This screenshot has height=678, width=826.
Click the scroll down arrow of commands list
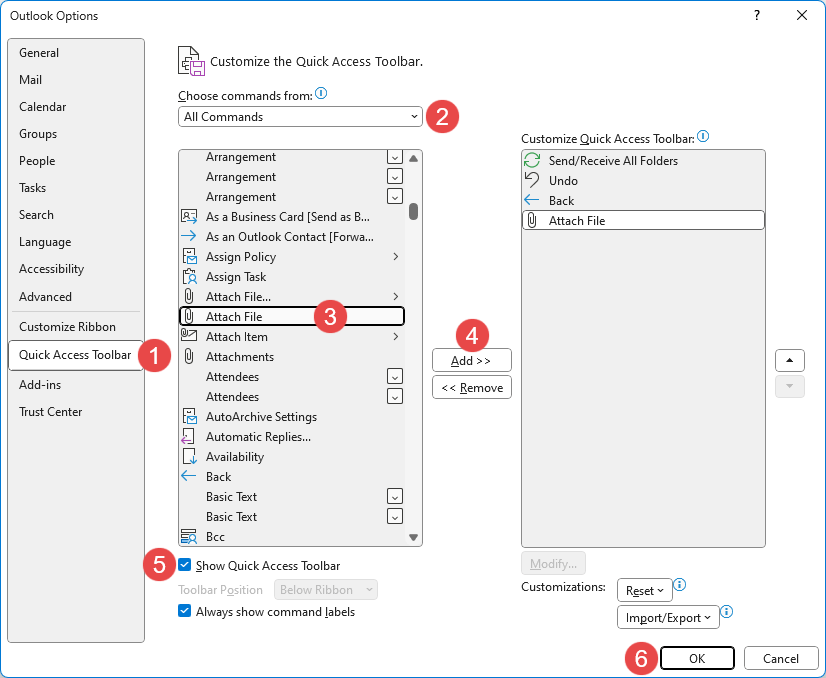(x=414, y=537)
